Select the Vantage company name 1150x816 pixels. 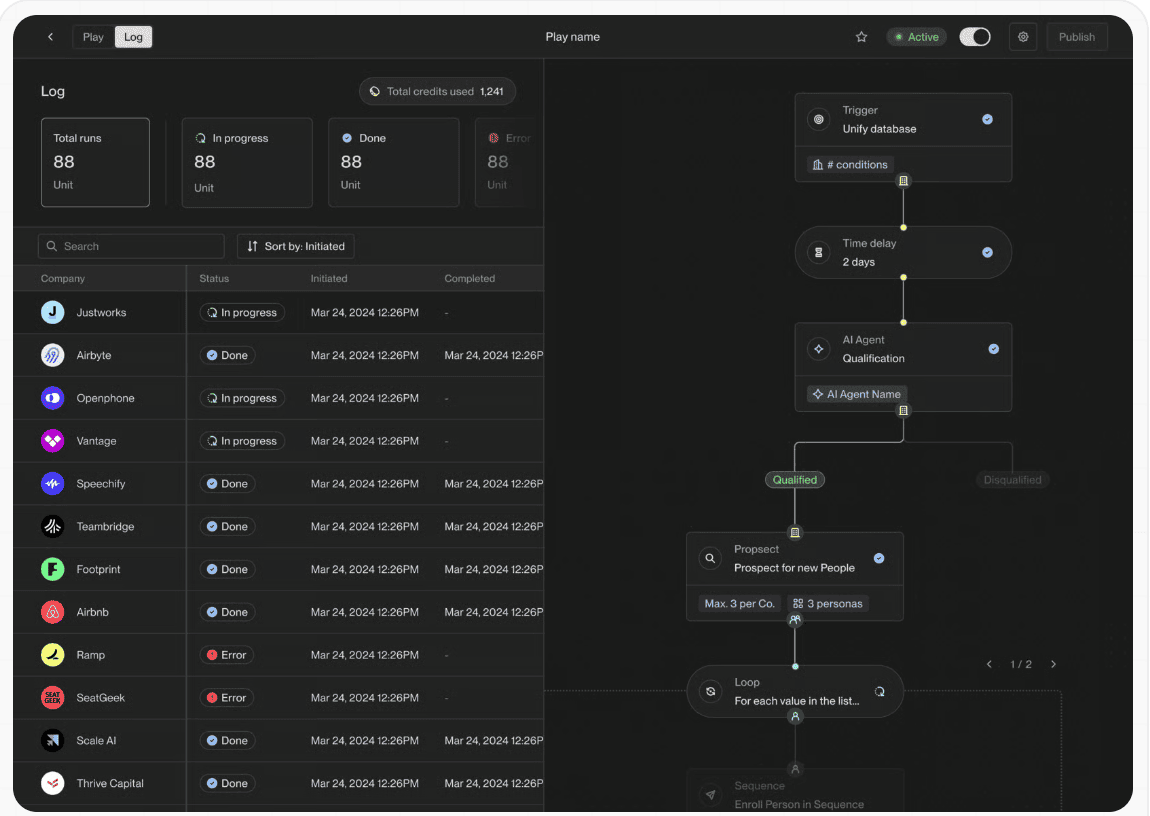(96, 441)
